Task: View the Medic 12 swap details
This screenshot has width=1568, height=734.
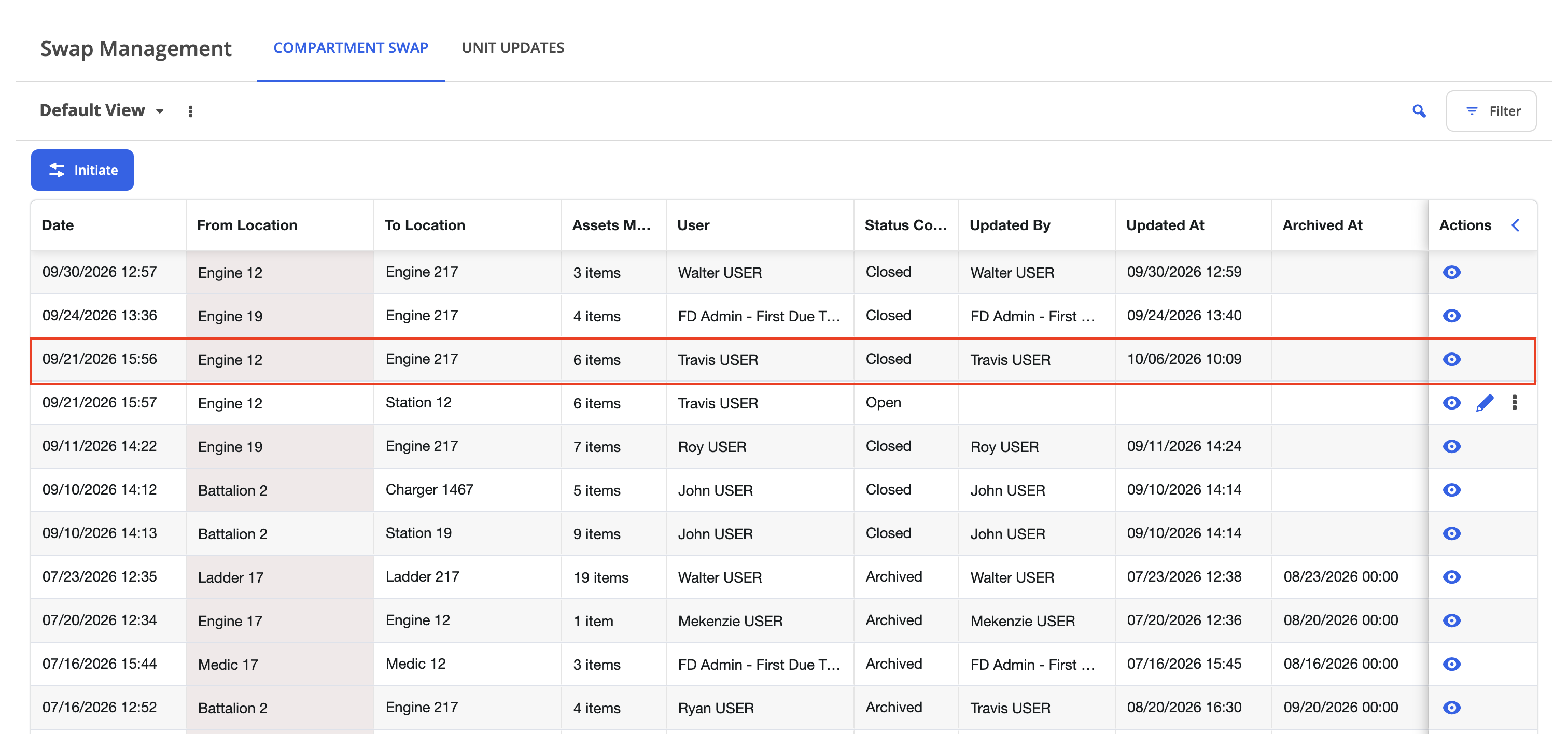Action: click(1451, 664)
